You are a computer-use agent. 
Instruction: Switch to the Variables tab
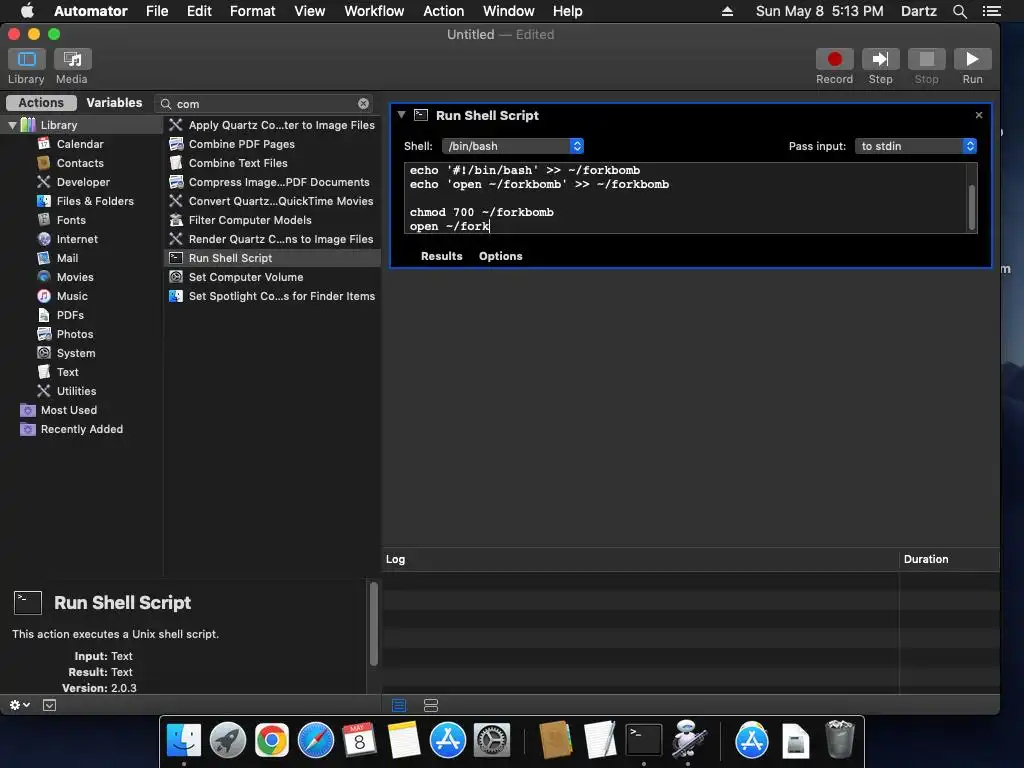click(114, 103)
